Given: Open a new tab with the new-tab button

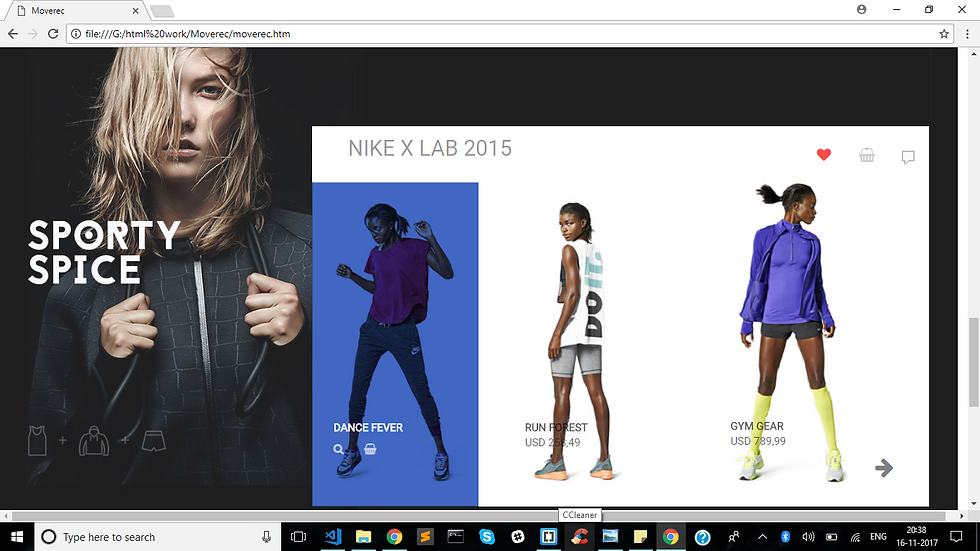Looking at the screenshot, I should point(162,11).
